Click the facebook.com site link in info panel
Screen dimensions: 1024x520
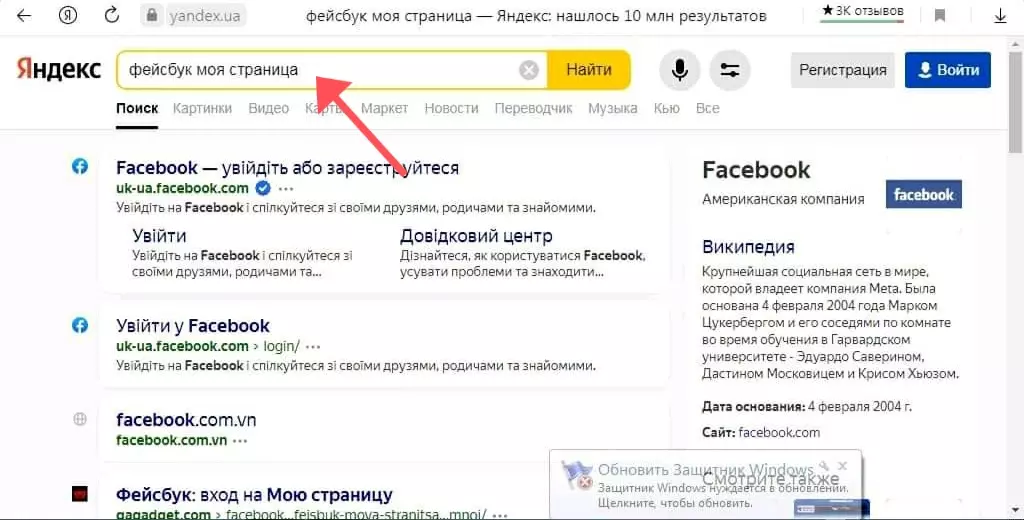tap(779, 432)
